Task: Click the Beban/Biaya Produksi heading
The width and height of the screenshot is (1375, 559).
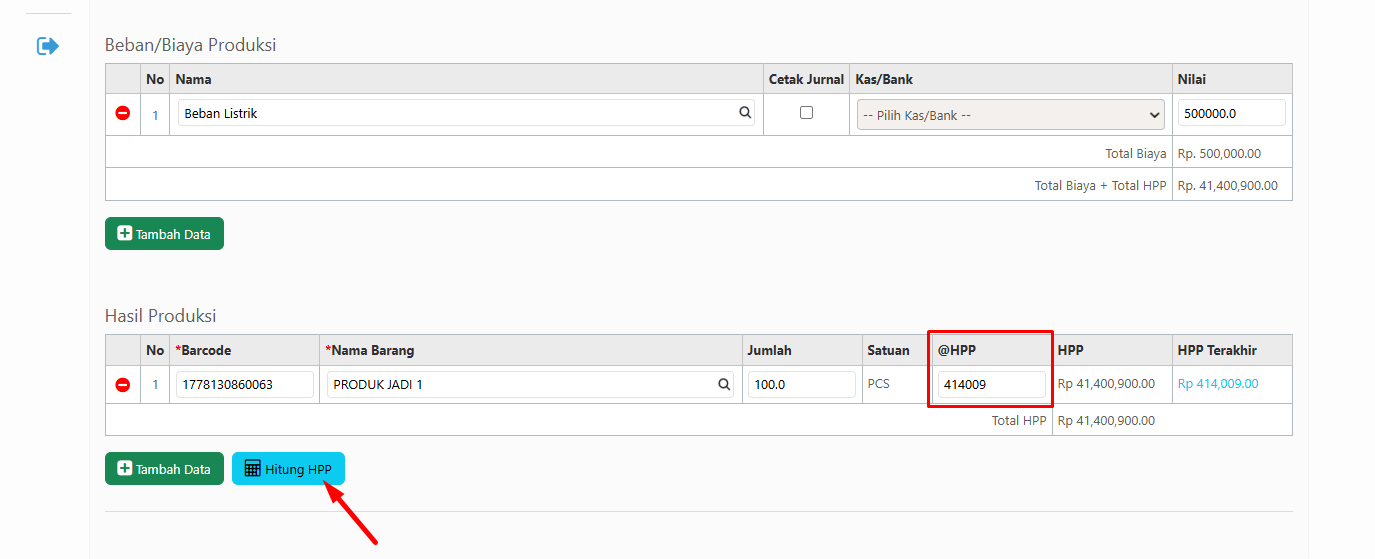Action: 191,45
